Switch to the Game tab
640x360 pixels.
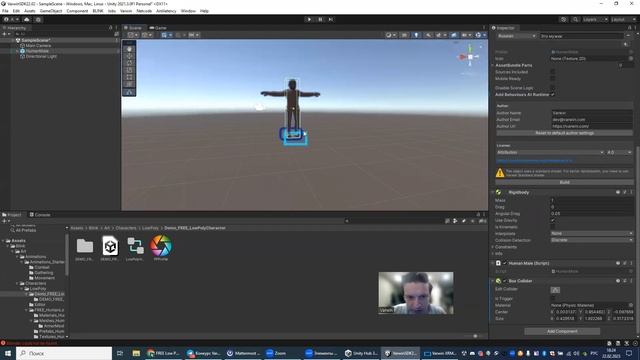tap(158, 28)
